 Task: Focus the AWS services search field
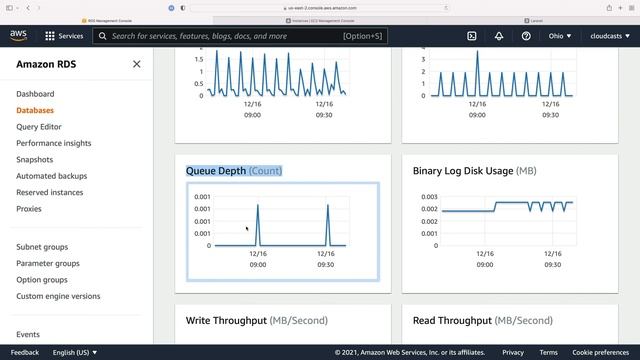[x=240, y=36]
